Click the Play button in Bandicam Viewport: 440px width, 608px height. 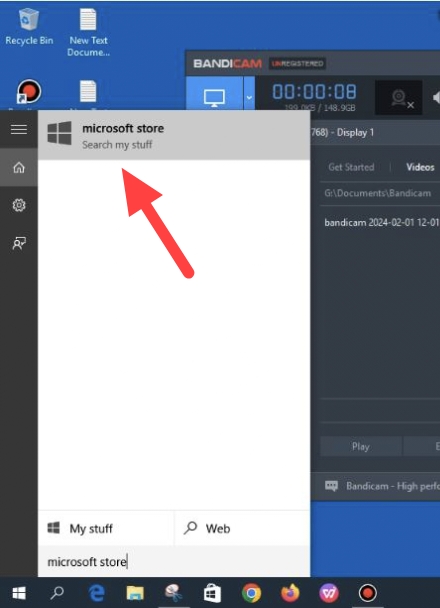(x=361, y=446)
